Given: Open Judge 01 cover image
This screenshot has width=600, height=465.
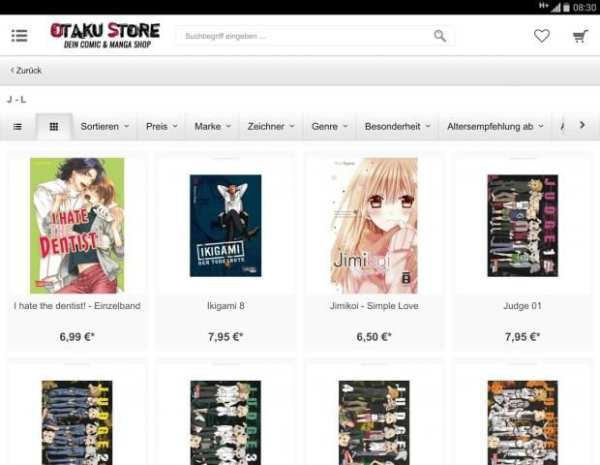Looking at the screenshot, I should pyautogui.click(x=522, y=226).
